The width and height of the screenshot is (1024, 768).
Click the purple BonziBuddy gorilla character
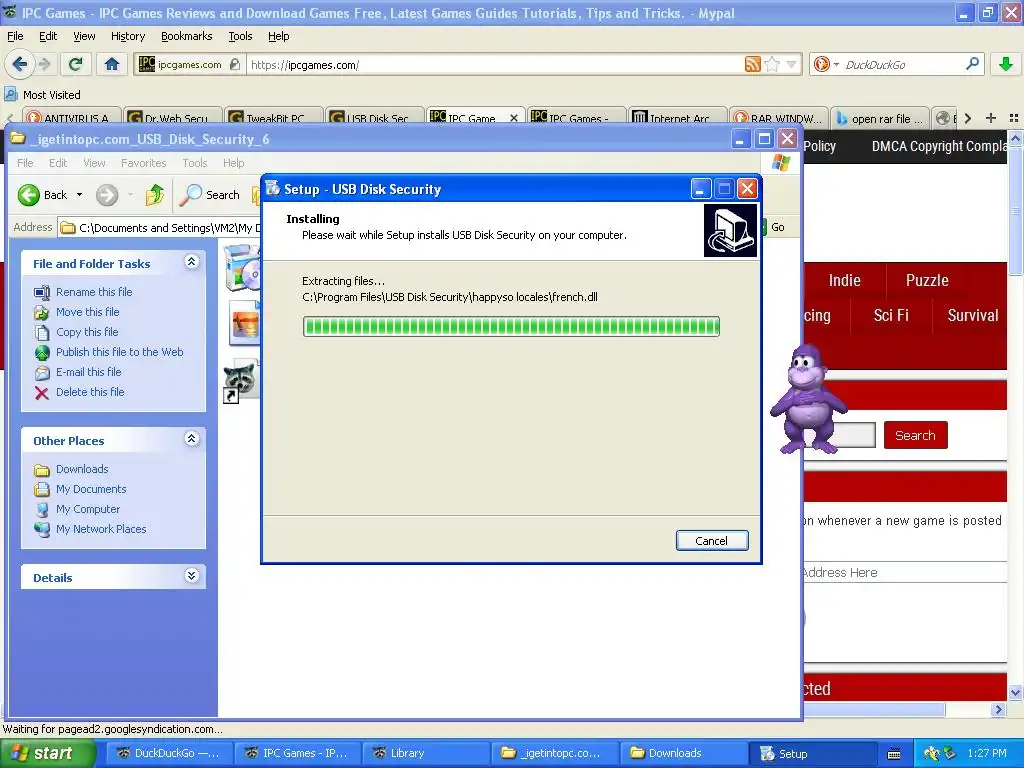[x=808, y=399]
